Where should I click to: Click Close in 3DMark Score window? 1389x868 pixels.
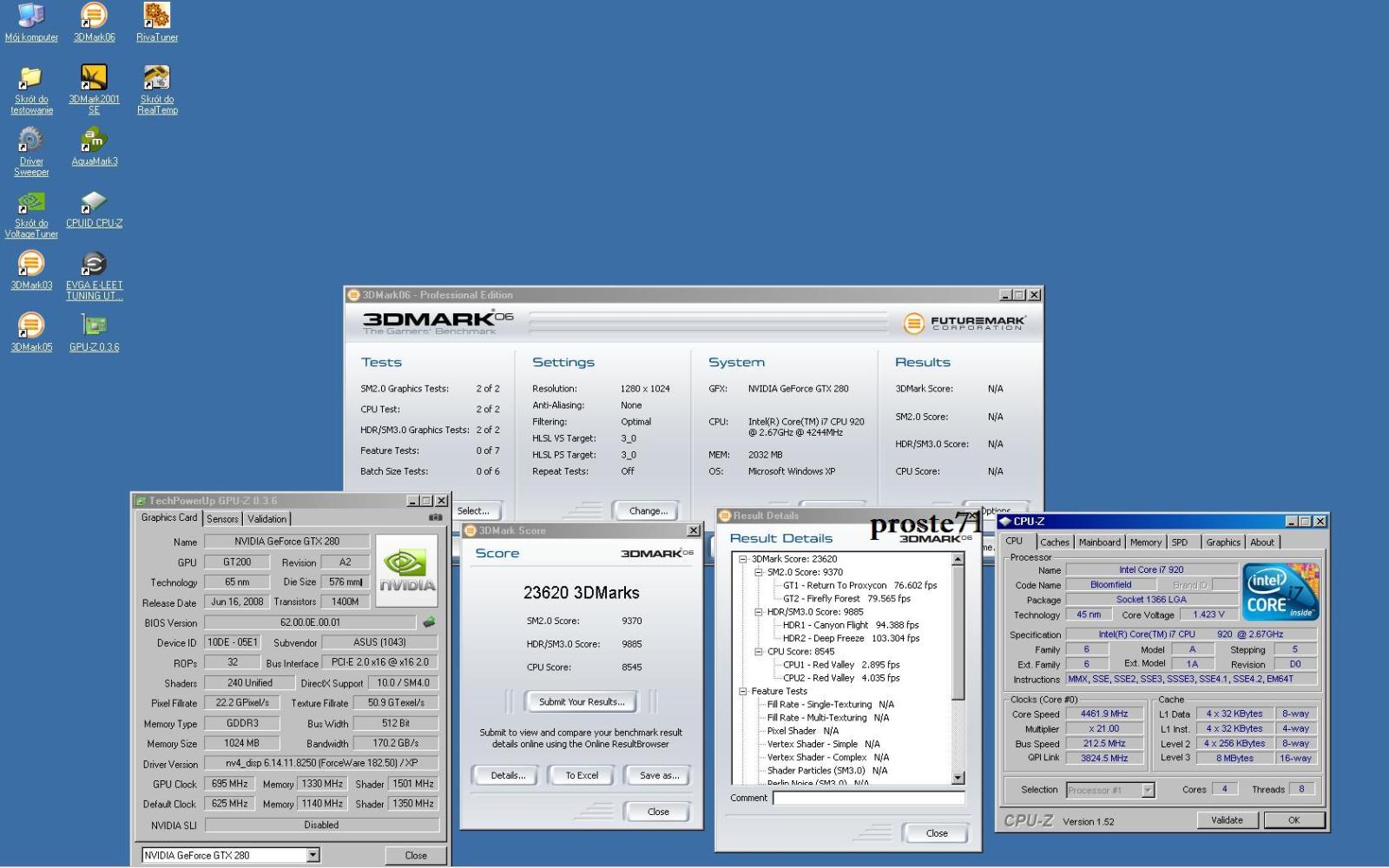tap(658, 812)
